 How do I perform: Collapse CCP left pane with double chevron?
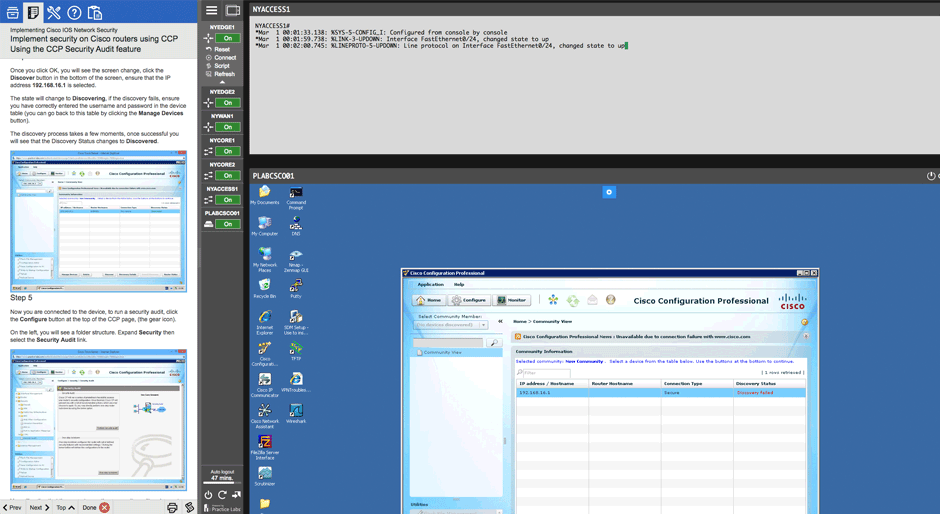coord(501,321)
